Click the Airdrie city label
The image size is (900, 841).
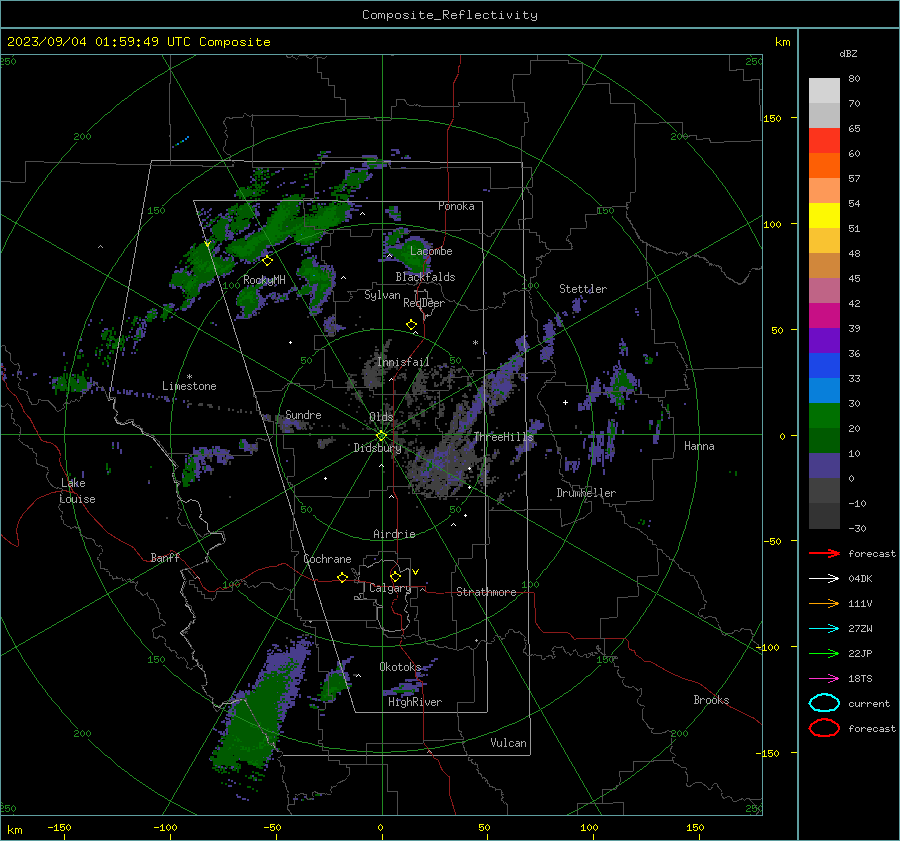pos(394,534)
